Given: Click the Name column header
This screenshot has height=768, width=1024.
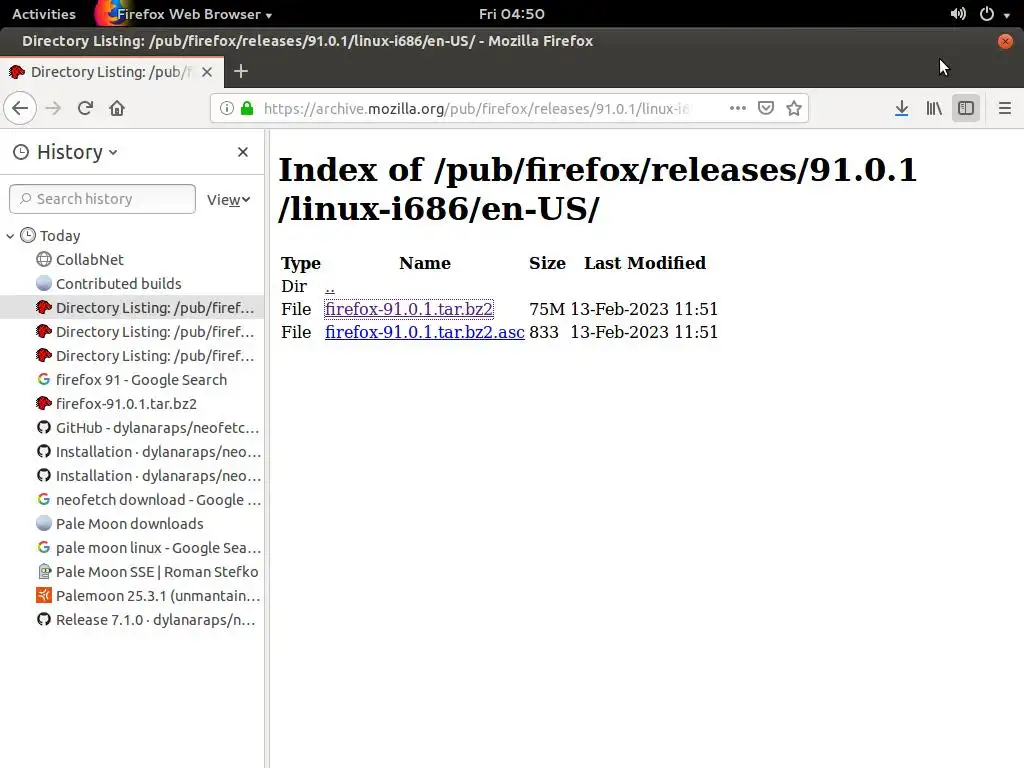Looking at the screenshot, I should click(x=424, y=263).
